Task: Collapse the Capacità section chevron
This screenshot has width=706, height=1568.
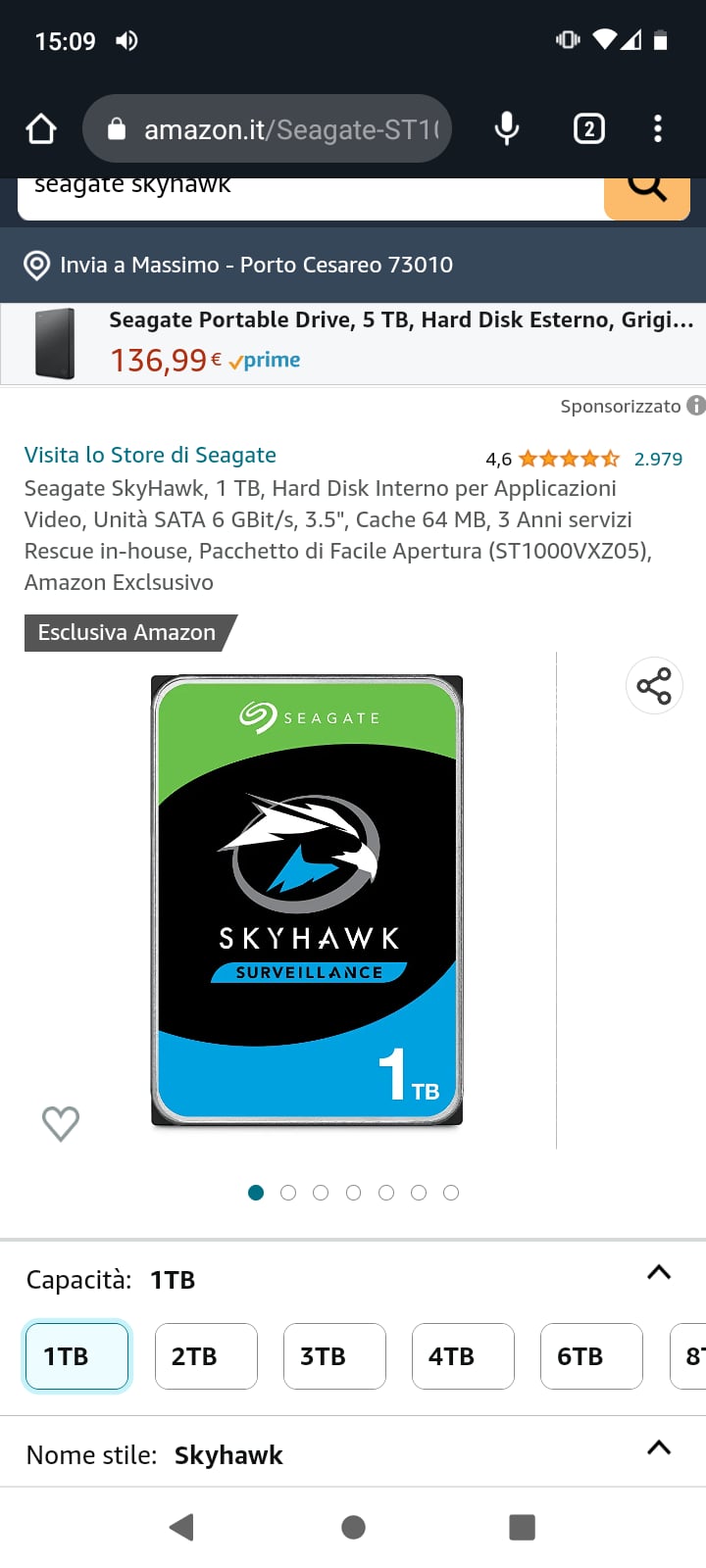Action: (659, 1273)
